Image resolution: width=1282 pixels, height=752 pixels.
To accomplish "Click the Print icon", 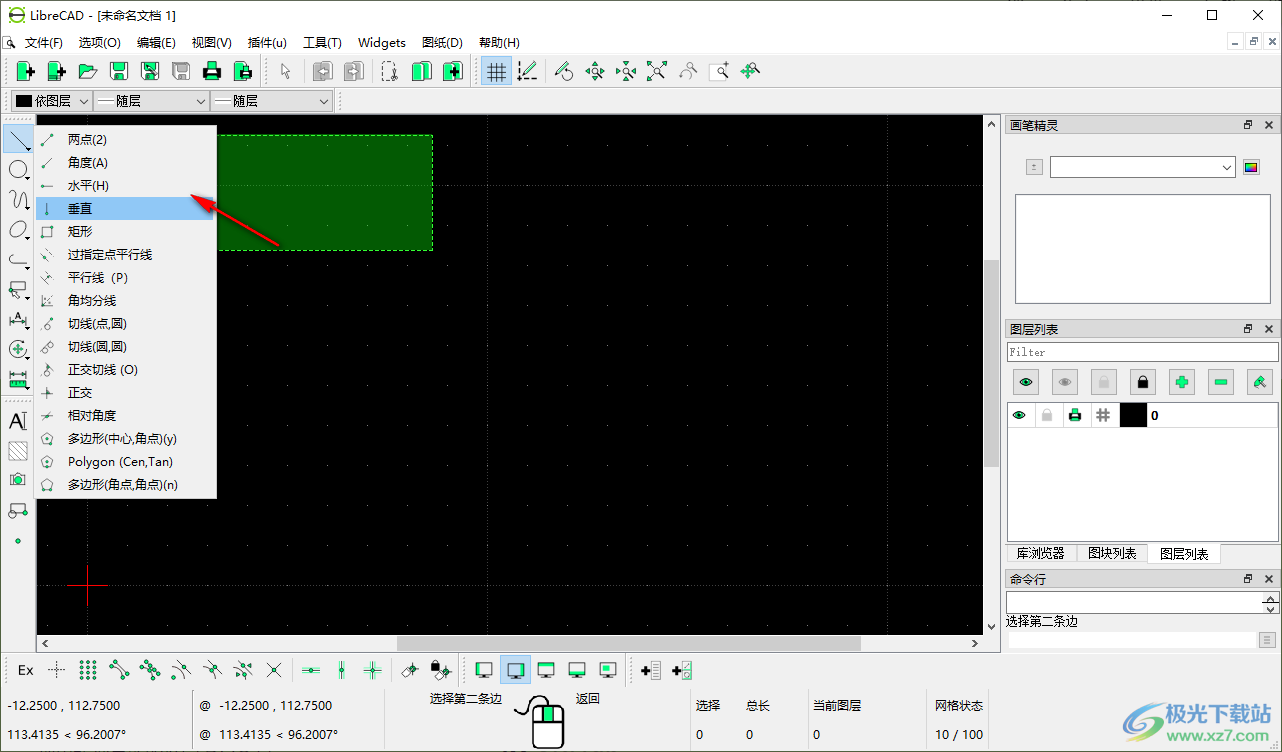I will click(211, 71).
